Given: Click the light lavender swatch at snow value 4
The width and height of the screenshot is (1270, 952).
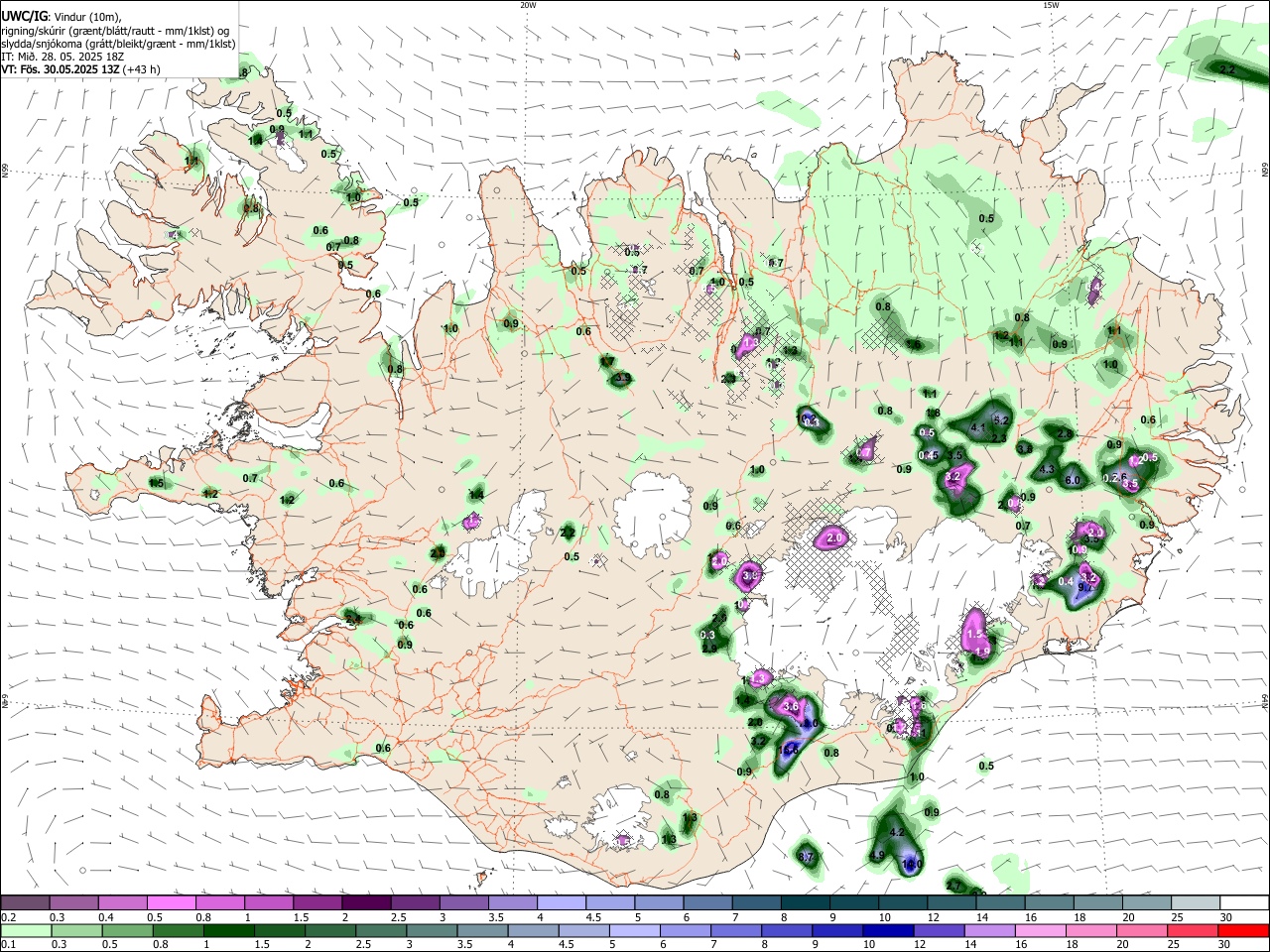Looking at the screenshot, I should pos(561,902).
